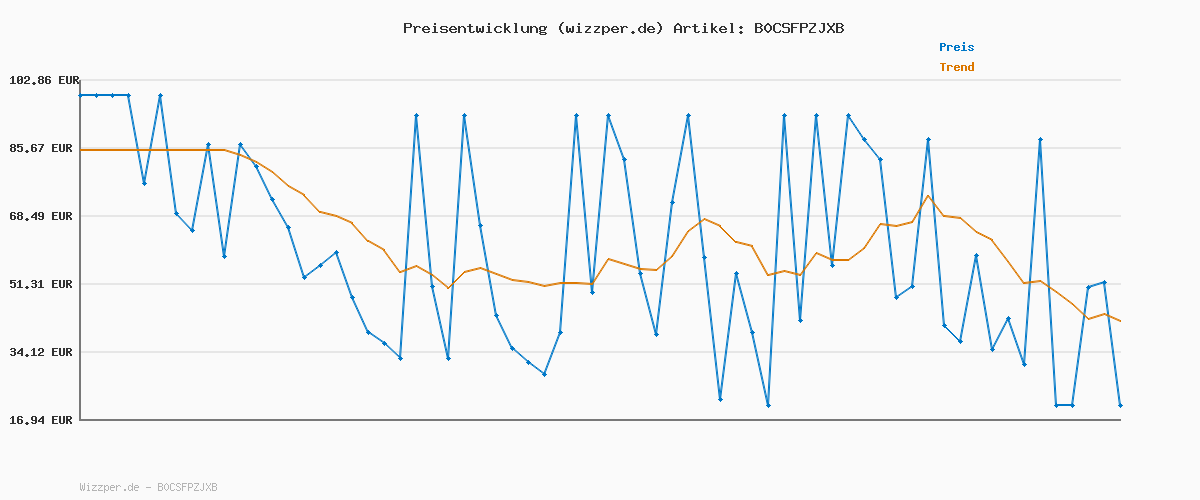Click the 51.31 EUR axis label
Viewport: 1200px width, 500px height.
[x=43, y=284]
